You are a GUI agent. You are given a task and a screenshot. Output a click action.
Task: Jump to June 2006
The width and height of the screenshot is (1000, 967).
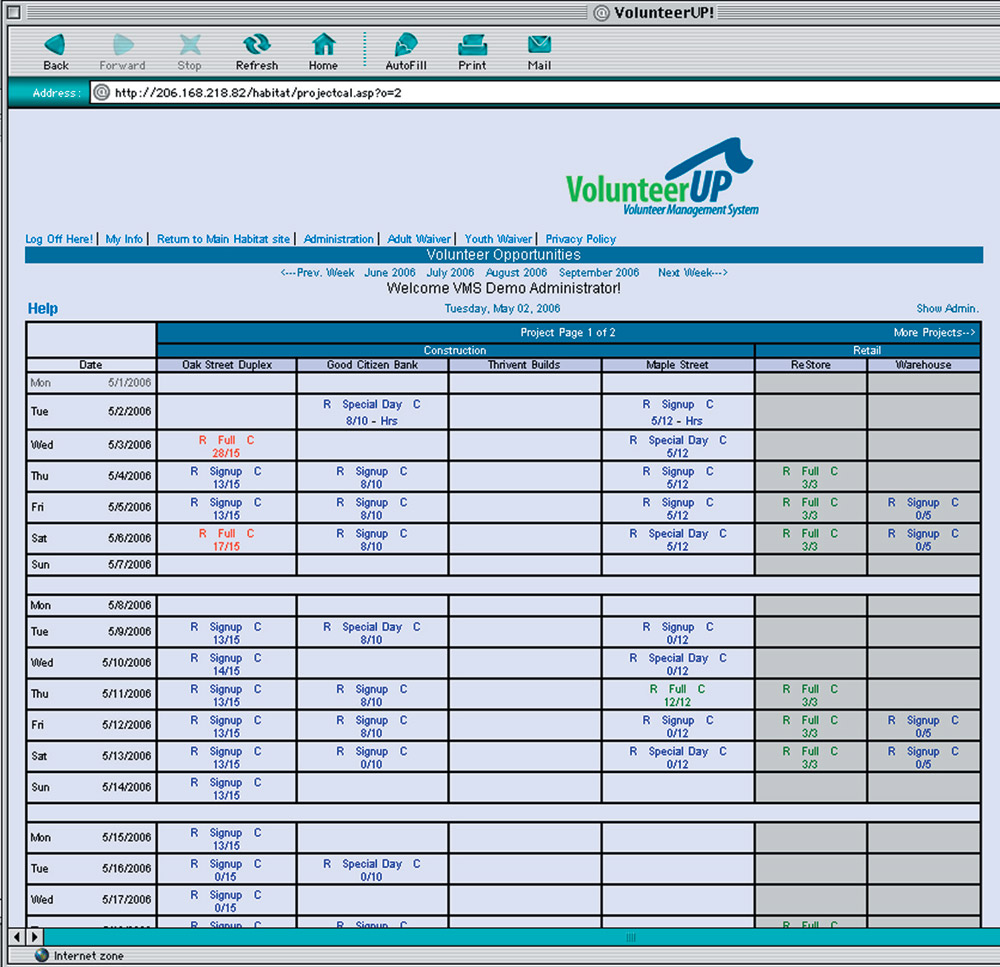pyautogui.click(x=390, y=272)
